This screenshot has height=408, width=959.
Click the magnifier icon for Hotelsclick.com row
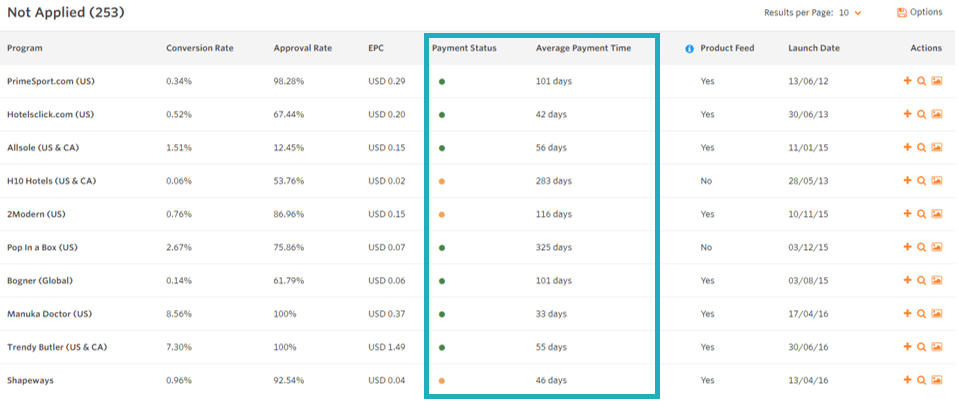point(921,114)
